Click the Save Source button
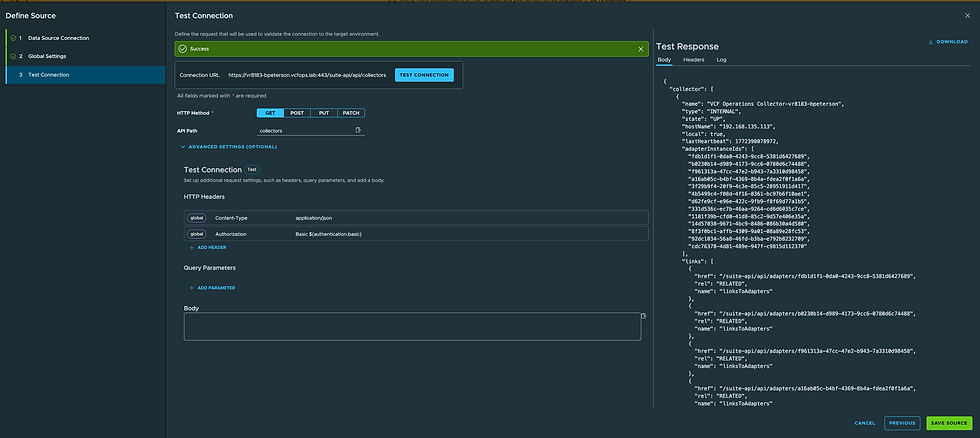 click(x=949, y=423)
